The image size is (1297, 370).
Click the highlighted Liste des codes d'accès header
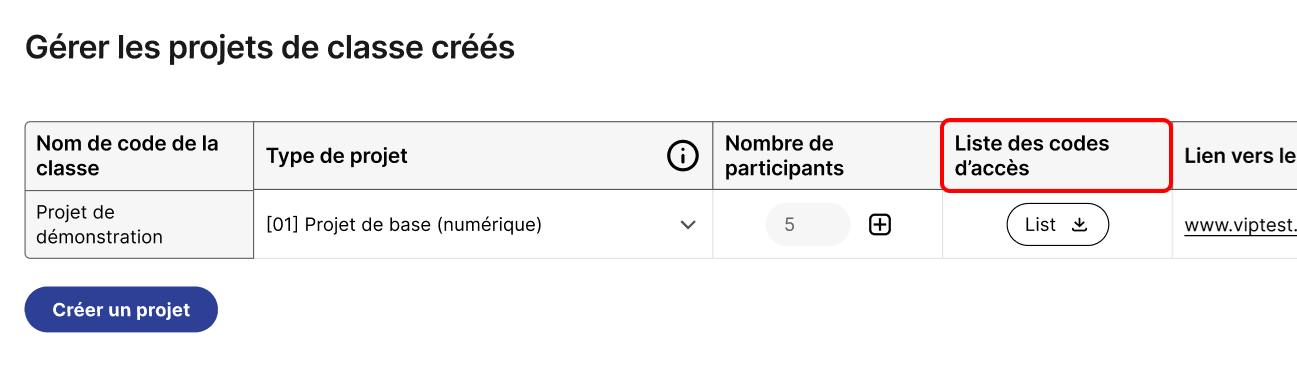click(1056, 156)
